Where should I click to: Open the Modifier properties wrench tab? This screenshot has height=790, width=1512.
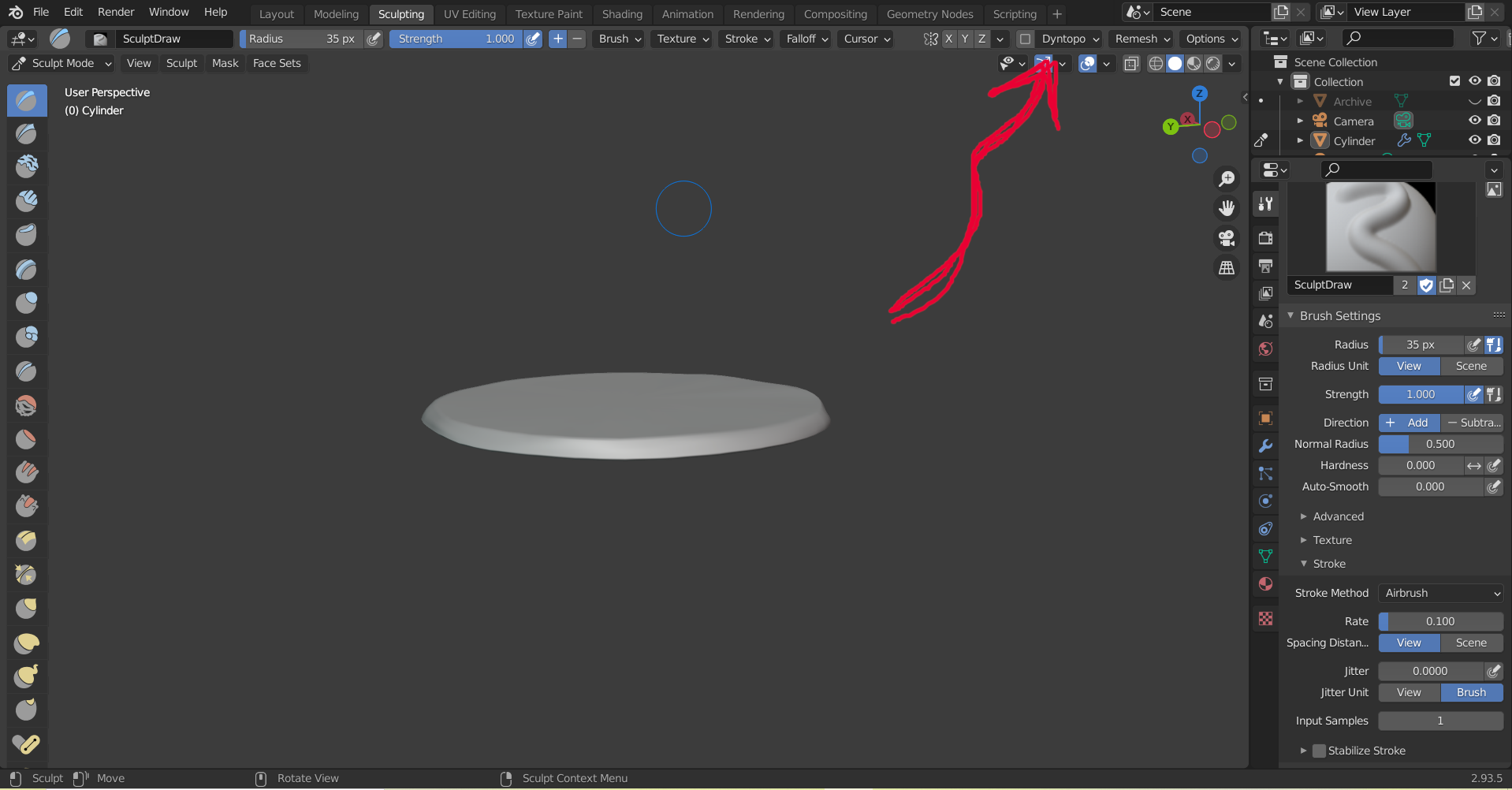(x=1265, y=445)
